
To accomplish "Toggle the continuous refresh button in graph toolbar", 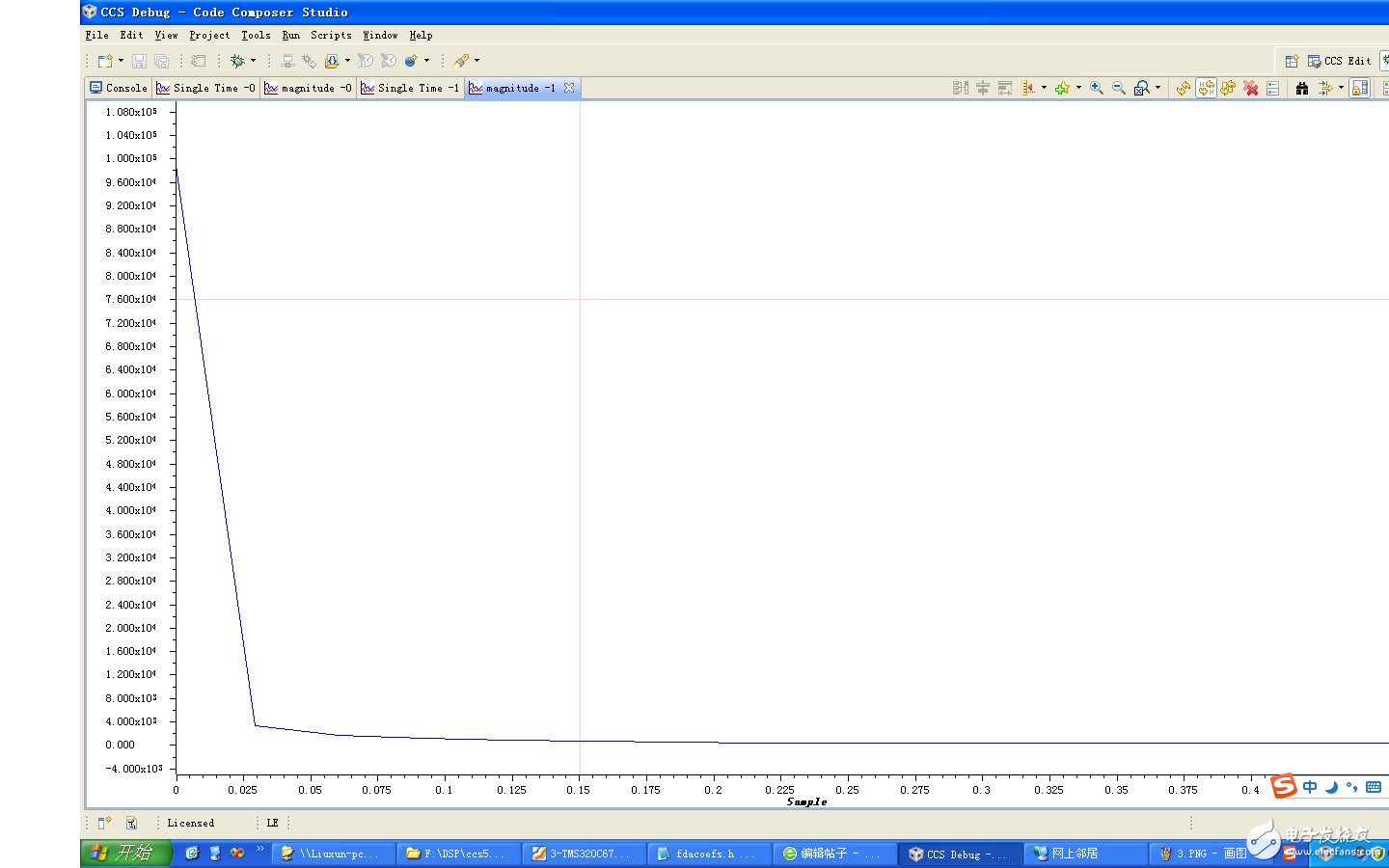I will click(1207, 88).
